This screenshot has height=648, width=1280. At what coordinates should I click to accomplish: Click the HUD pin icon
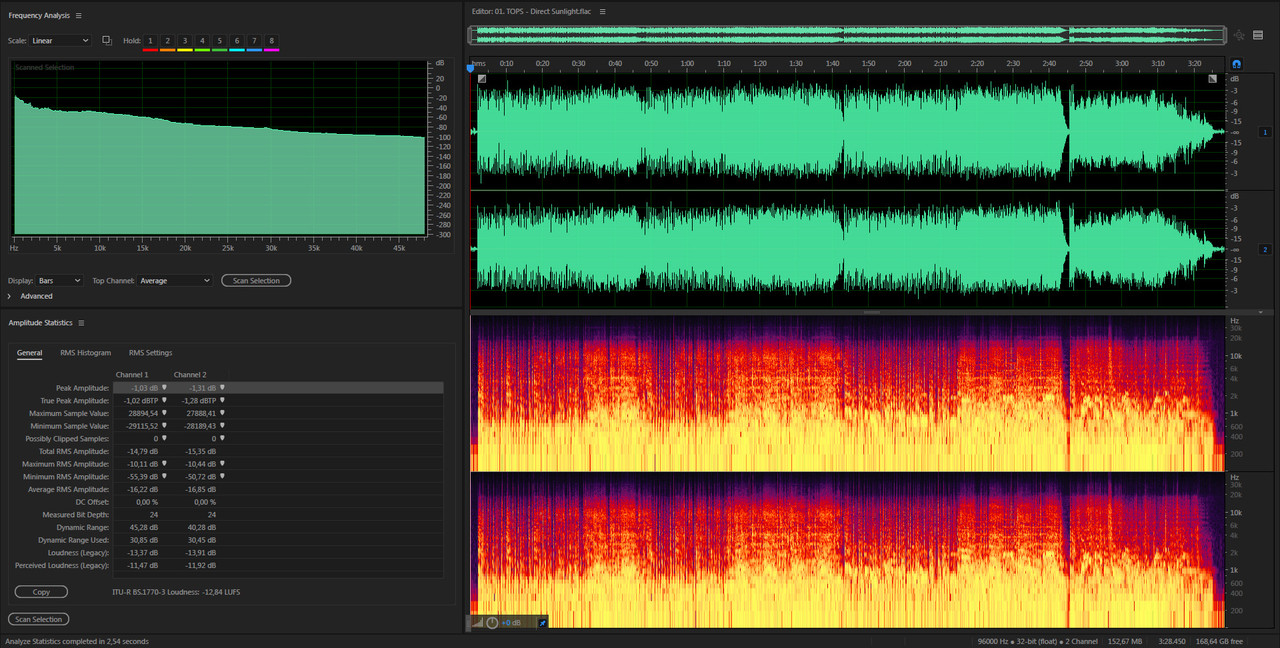[x=543, y=622]
